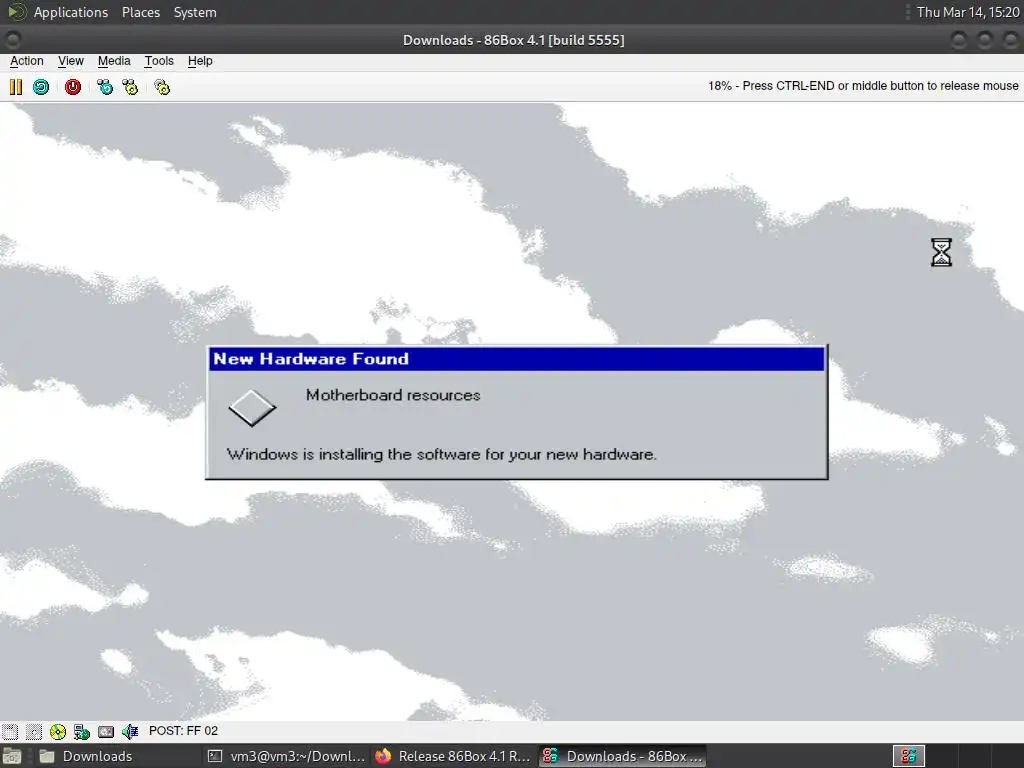Click the clock showing Thu Mar 14, 15:20
This screenshot has height=768, width=1024.
968,12
